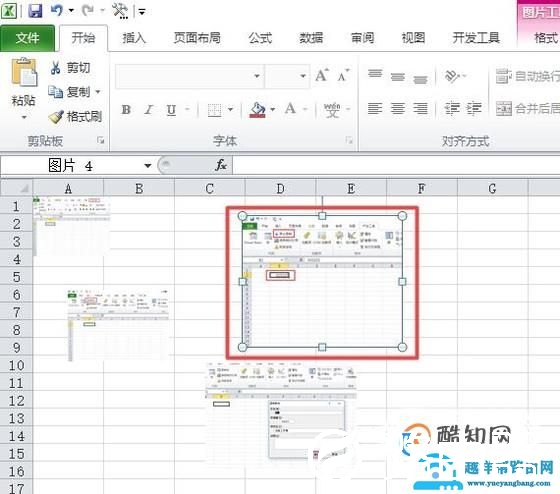
Task: Click the small picture thumbnail in cell A1
Action: (71, 226)
